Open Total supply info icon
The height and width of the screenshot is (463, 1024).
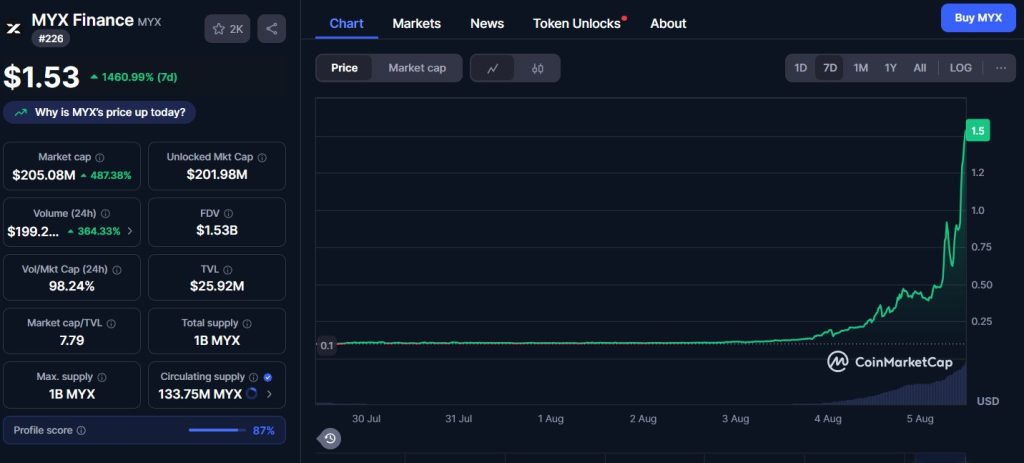point(247,323)
